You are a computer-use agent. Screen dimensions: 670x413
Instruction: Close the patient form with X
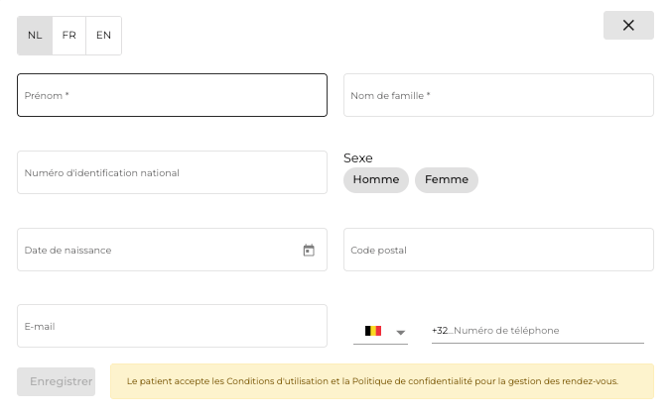coord(628,26)
